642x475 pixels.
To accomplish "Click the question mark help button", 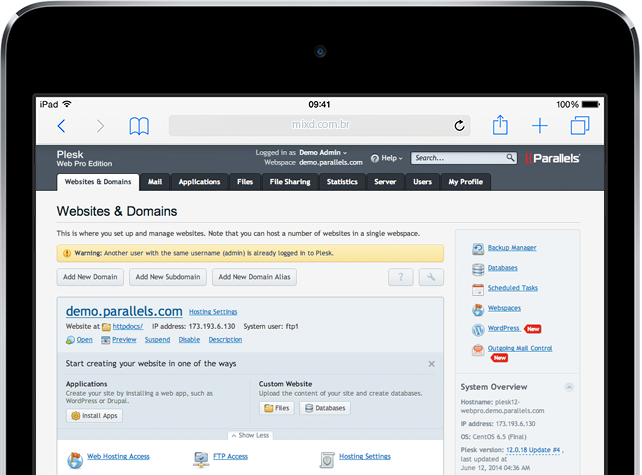I will (400, 277).
